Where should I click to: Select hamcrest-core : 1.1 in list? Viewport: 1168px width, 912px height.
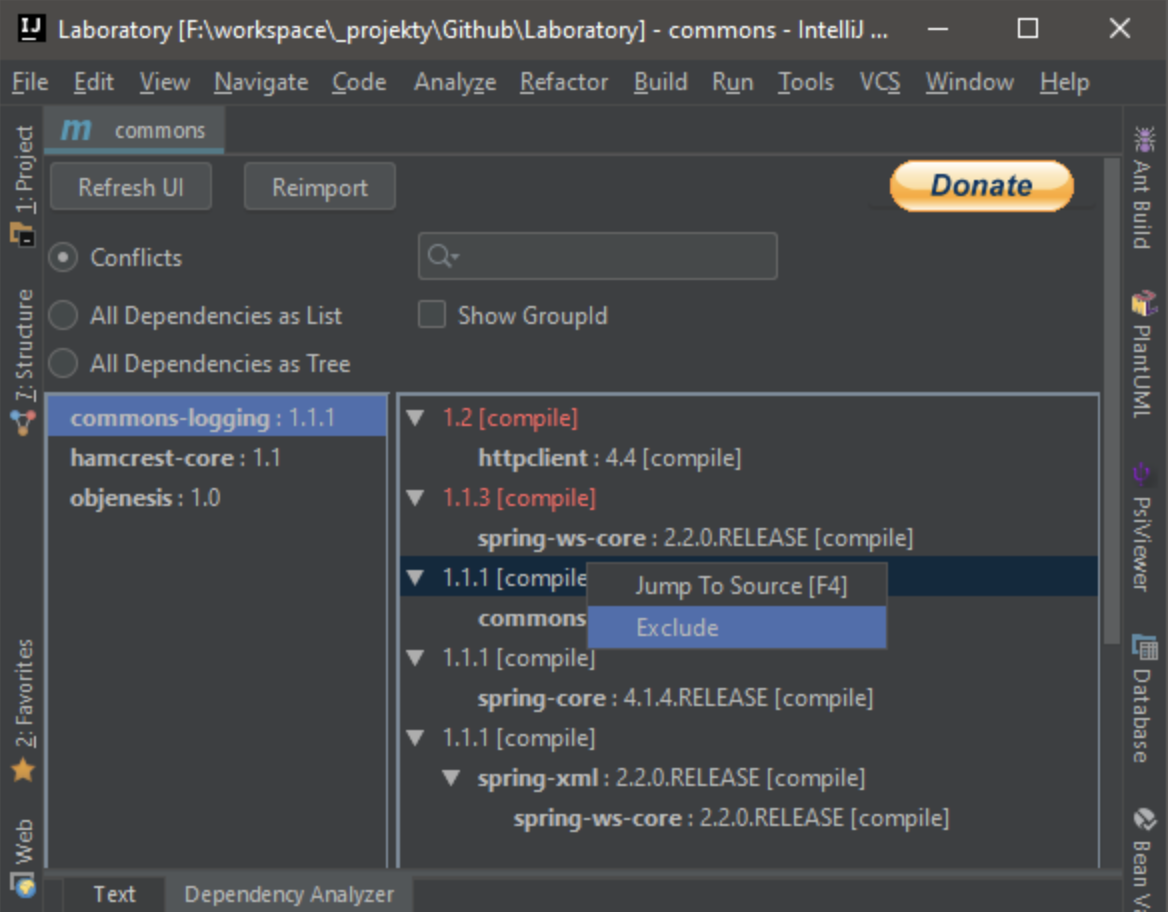217,457
